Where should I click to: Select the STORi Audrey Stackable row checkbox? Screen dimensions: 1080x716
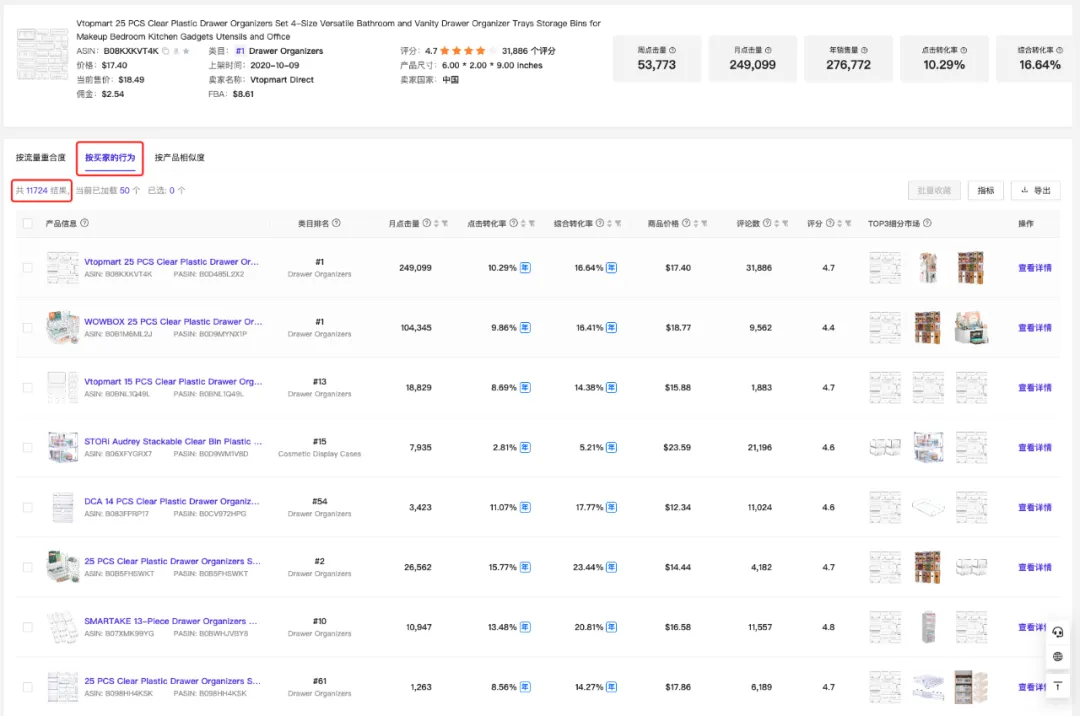[28, 448]
